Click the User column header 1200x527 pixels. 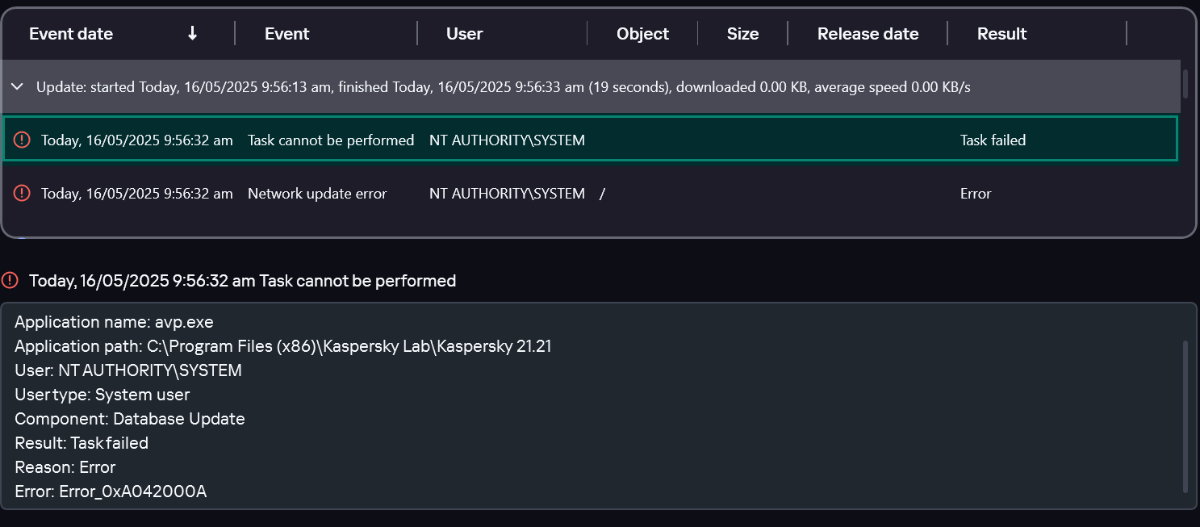(464, 34)
